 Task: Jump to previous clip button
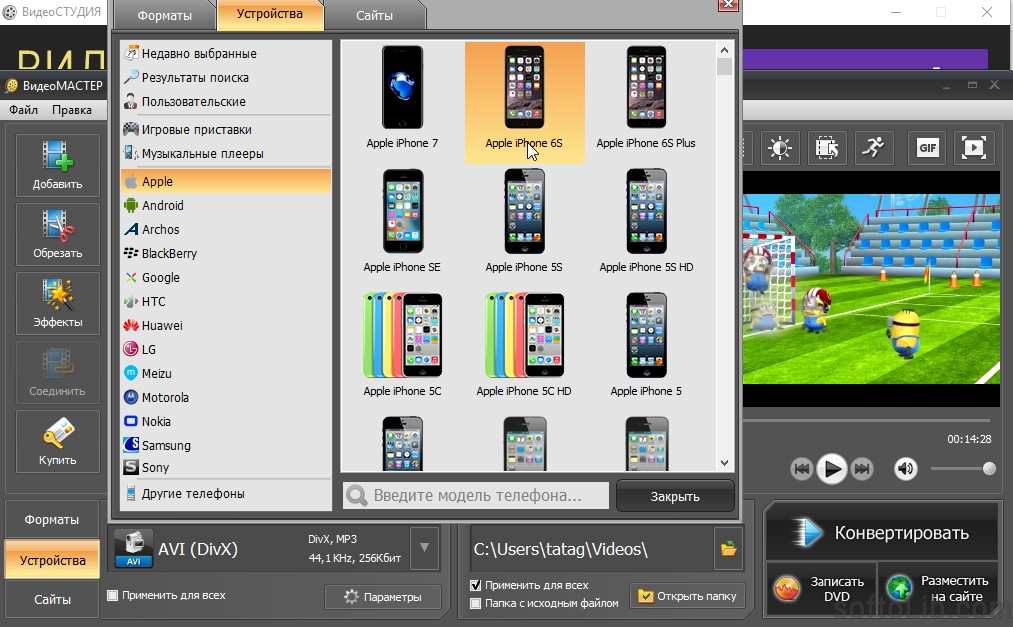click(x=801, y=469)
